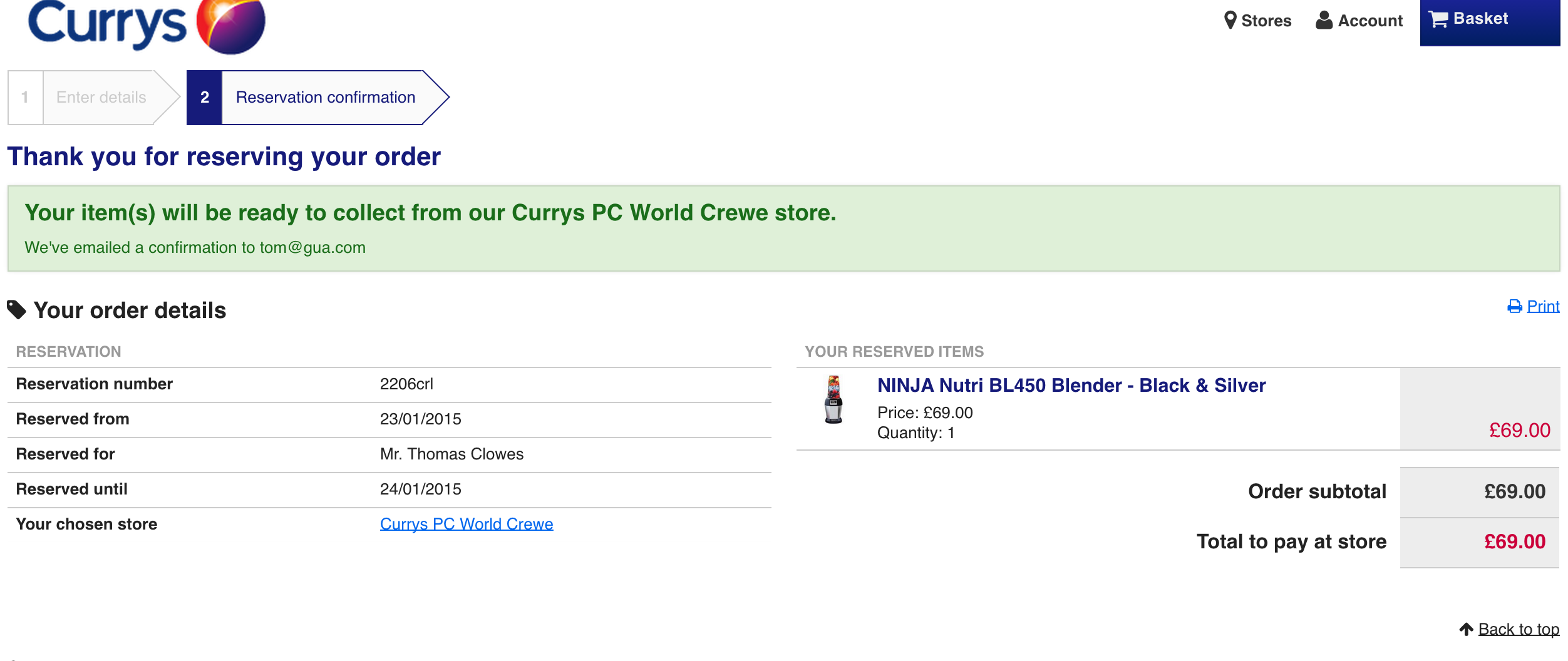The image size is (1568, 661).
Task: Click the Print link
Action: point(1543,306)
